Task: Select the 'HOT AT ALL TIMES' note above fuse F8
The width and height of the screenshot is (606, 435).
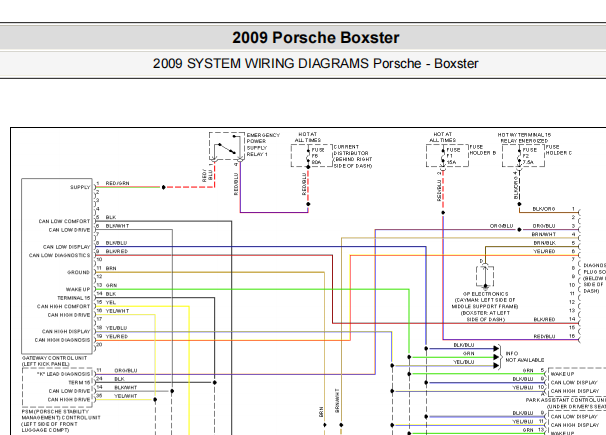Action: coord(308,137)
